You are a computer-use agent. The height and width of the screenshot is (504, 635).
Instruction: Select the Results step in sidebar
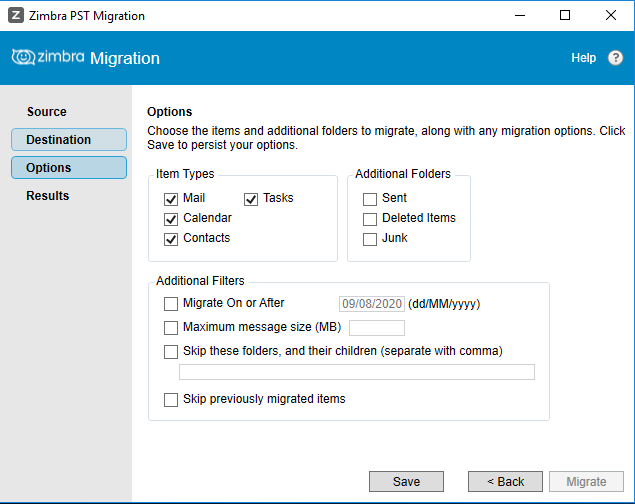tap(48, 196)
